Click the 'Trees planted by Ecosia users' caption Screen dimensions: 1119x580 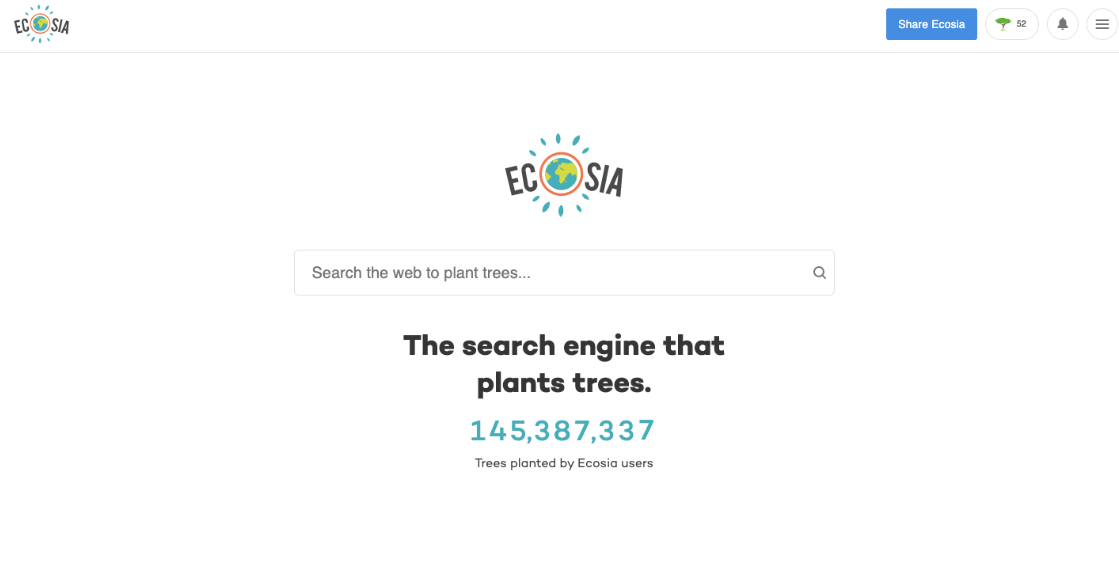[x=564, y=463]
